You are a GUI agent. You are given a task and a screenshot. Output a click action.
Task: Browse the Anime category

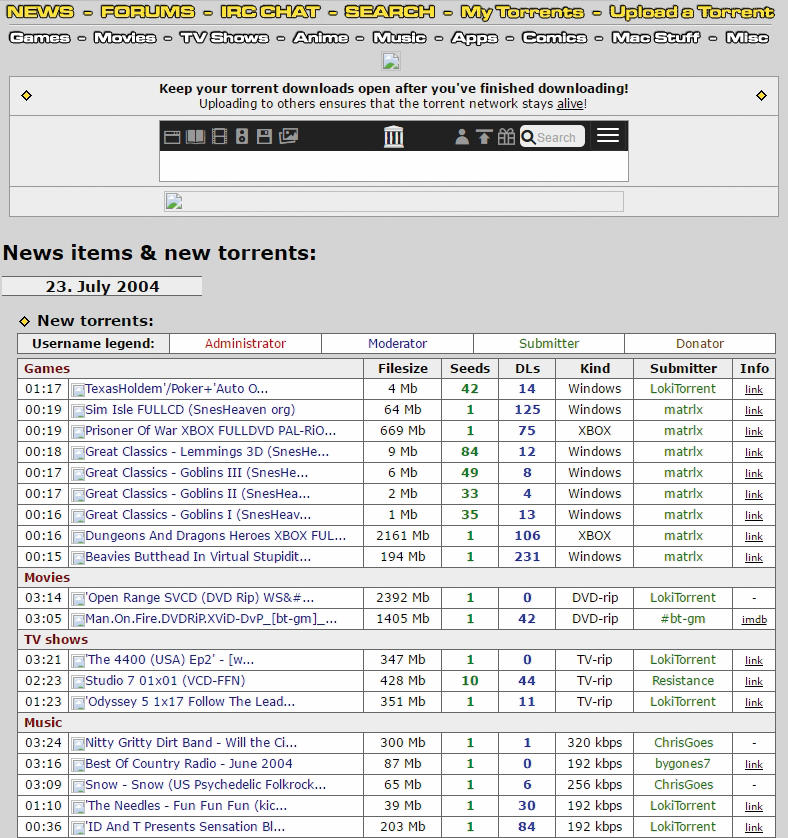pos(321,37)
